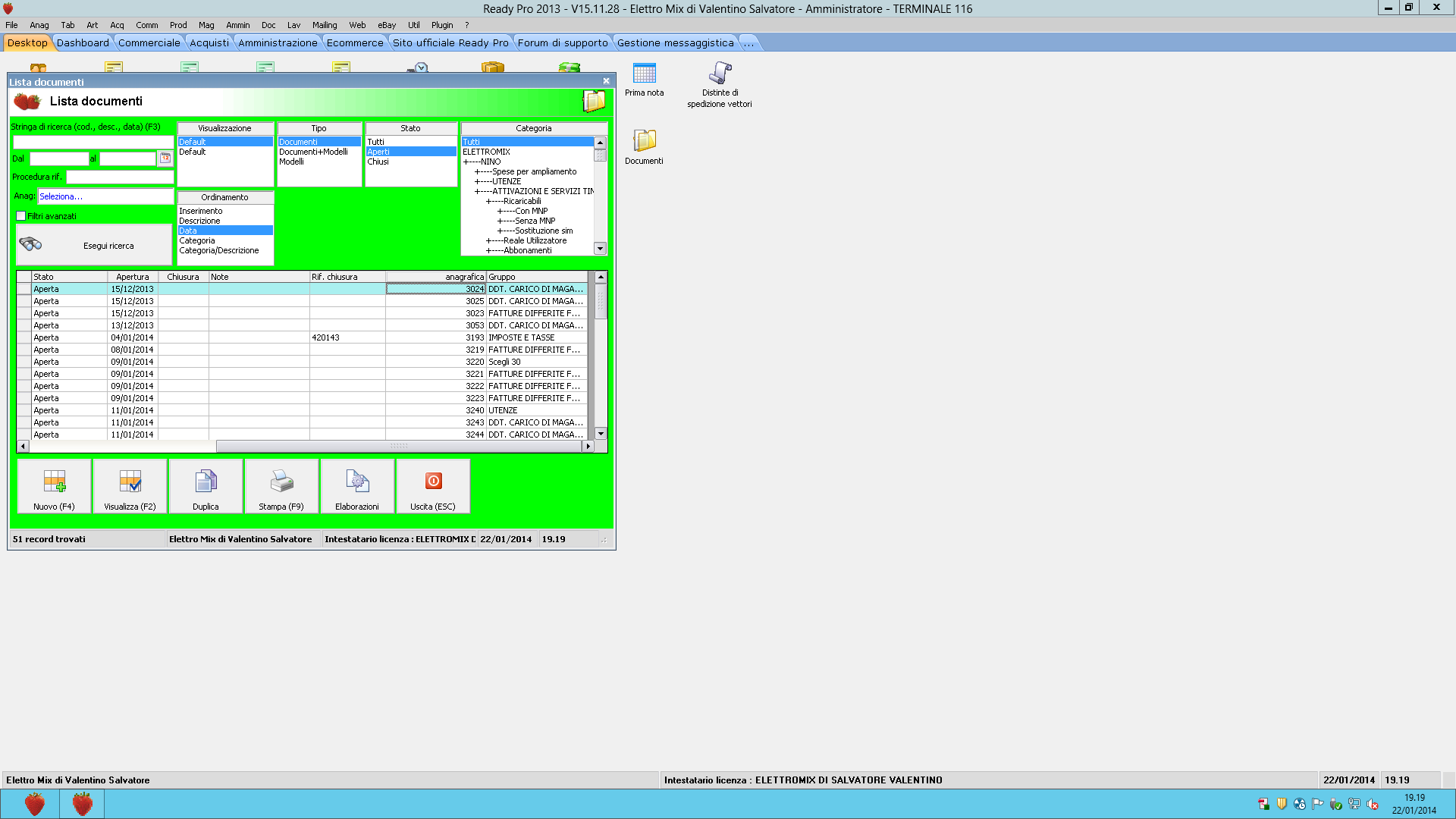The width and height of the screenshot is (1456, 819).
Task: Open the eBay menu
Action: (x=387, y=25)
